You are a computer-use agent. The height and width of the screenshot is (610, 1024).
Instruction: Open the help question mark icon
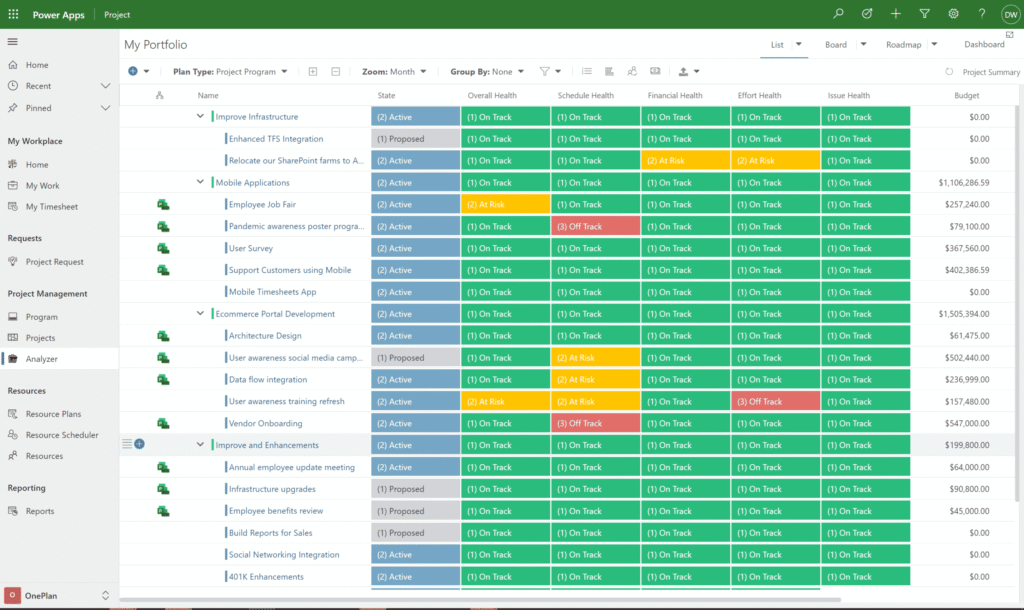tap(982, 14)
